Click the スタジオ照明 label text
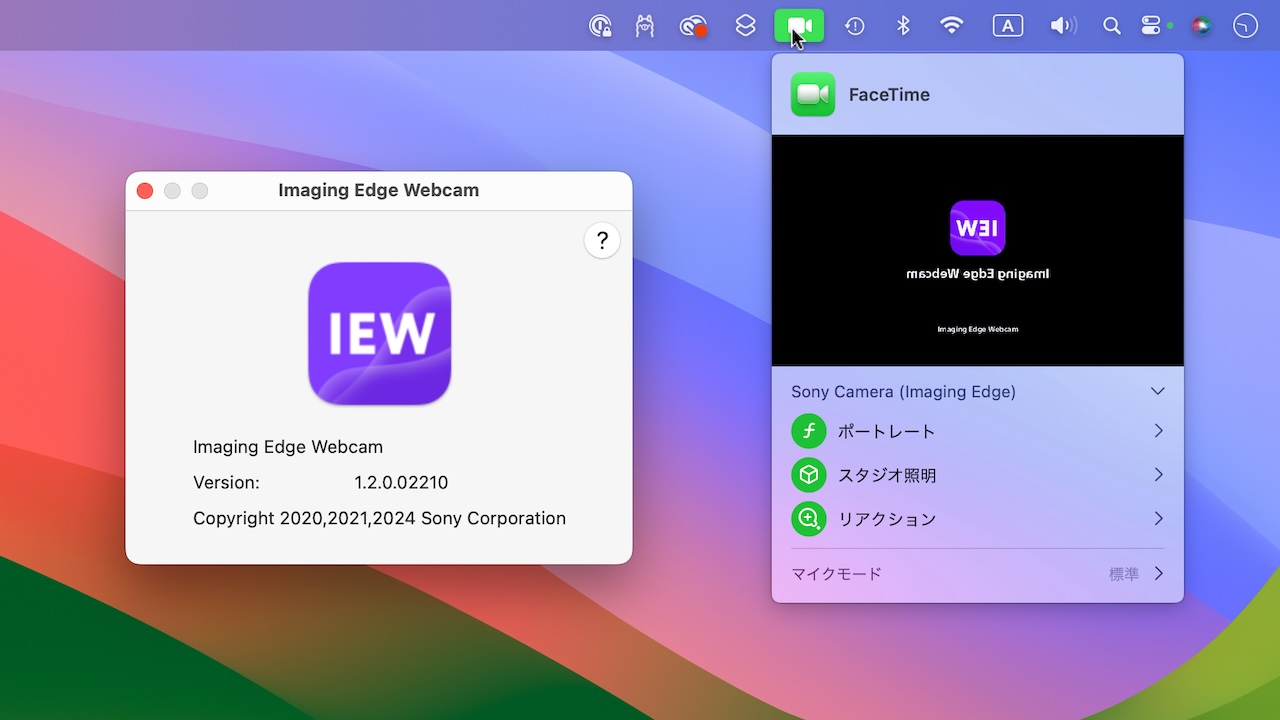 [887, 476]
